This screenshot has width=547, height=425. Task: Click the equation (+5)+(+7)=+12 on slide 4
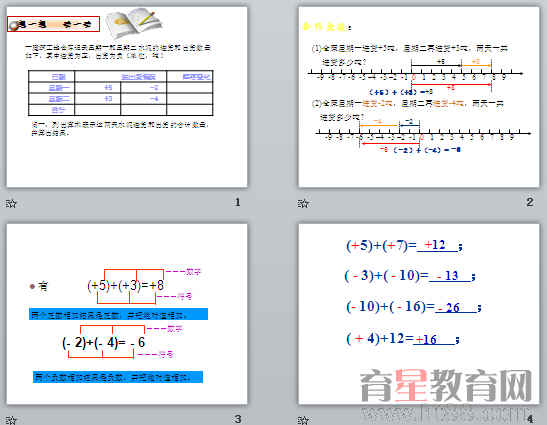tap(404, 246)
